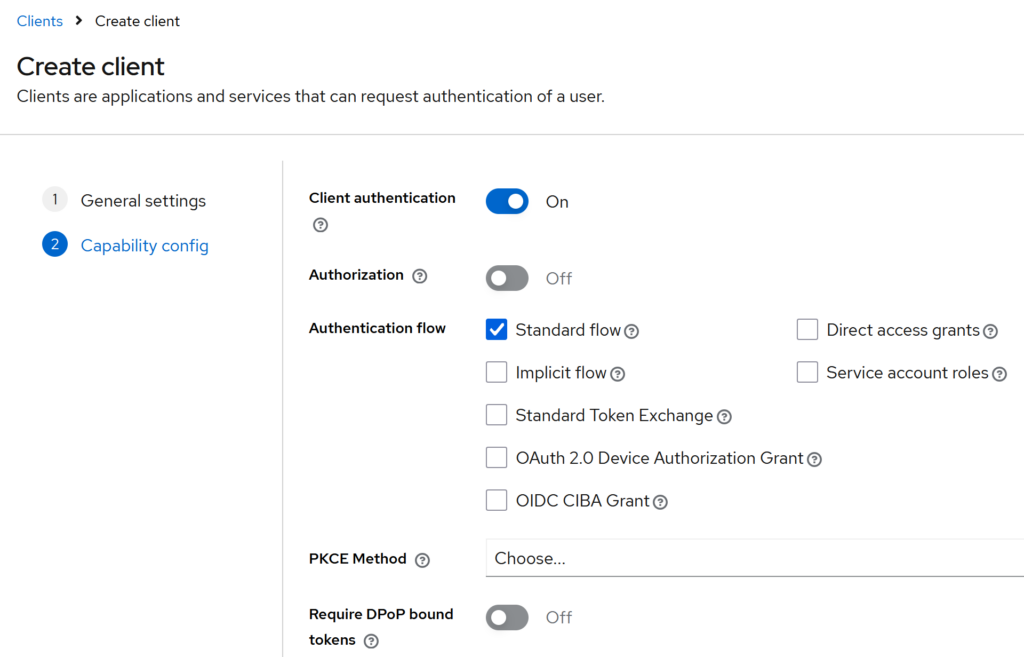The width and height of the screenshot is (1024, 657).
Task: Show help for OIDC CIBA Grant
Action: tap(660, 502)
